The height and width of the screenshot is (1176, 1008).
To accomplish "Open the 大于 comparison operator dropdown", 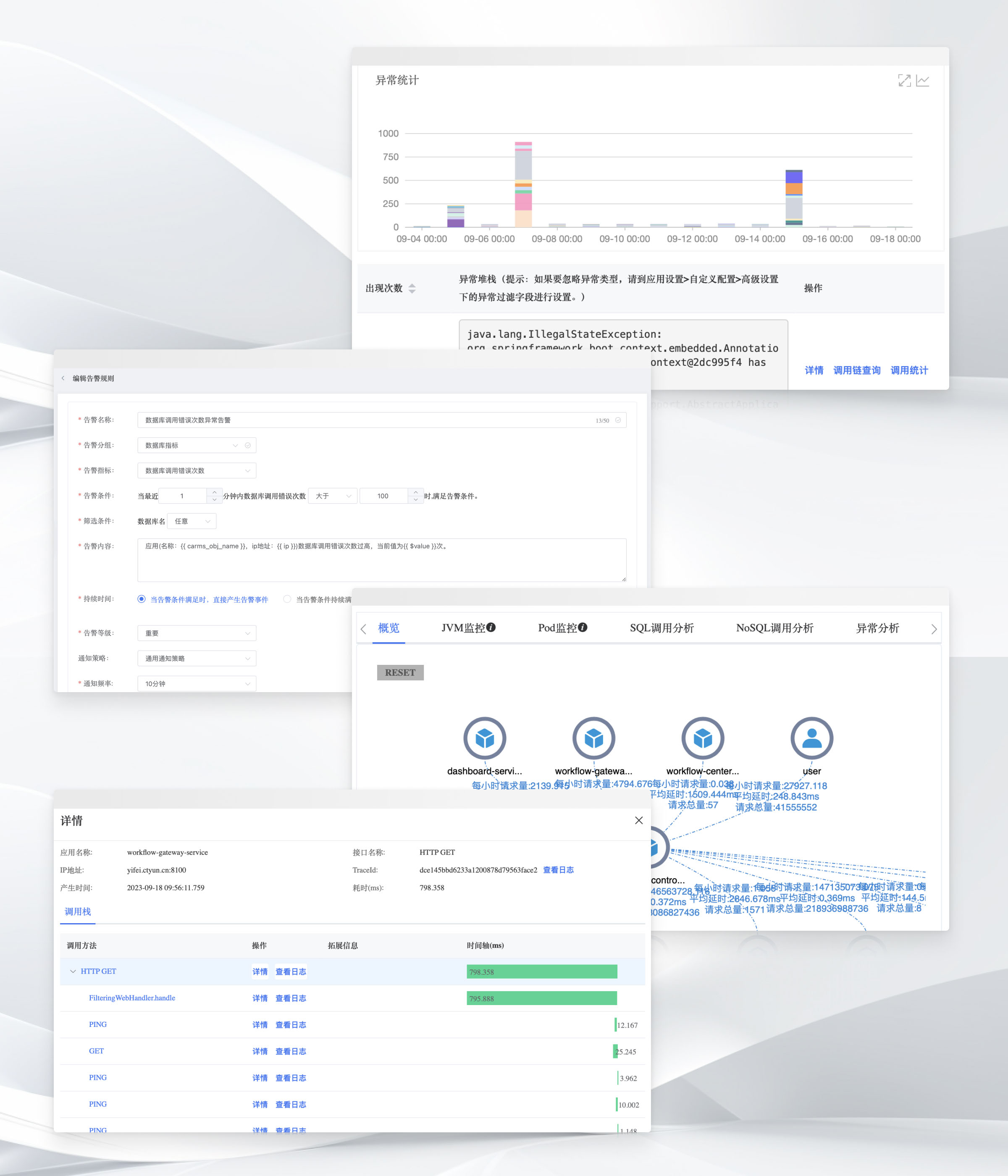I will pyautogui.click(x=333, y=496).
